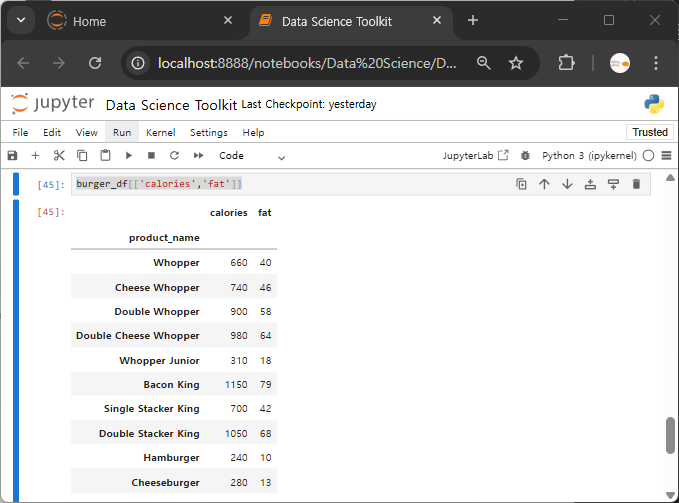Paste cell using the clipboard icon

pos(105,155)
